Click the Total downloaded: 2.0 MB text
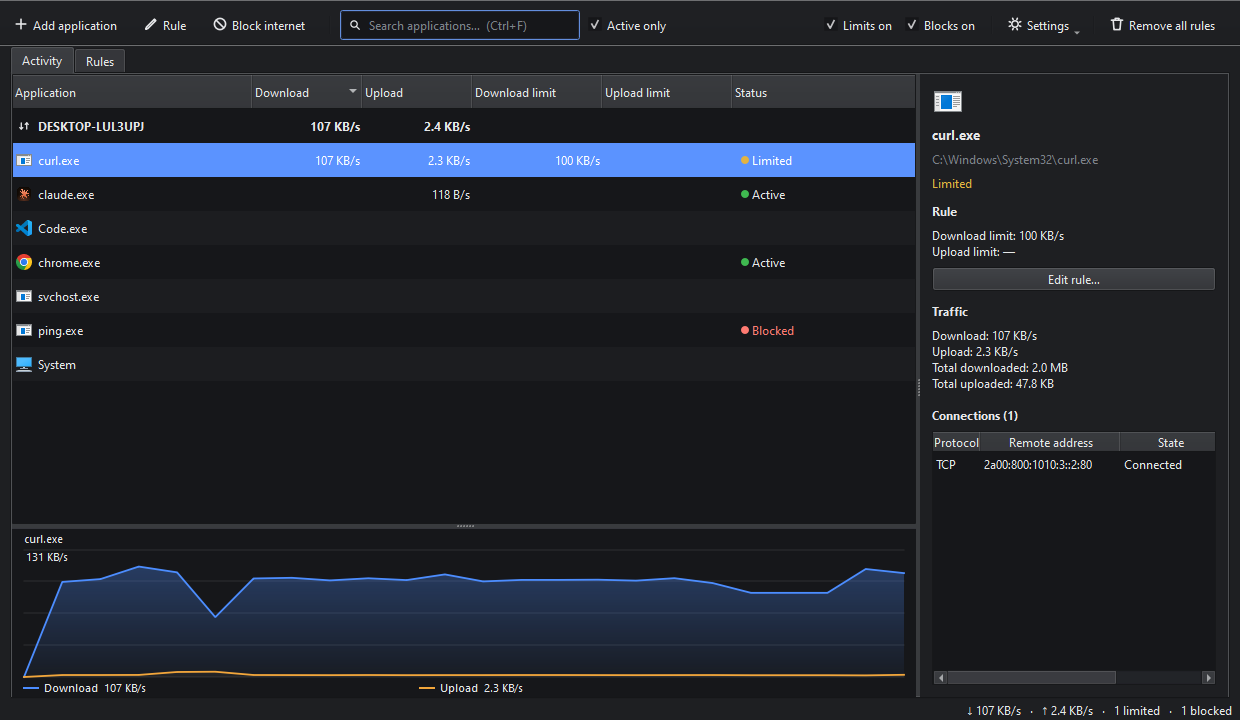The image size is (1240, 720). (999, 368)
